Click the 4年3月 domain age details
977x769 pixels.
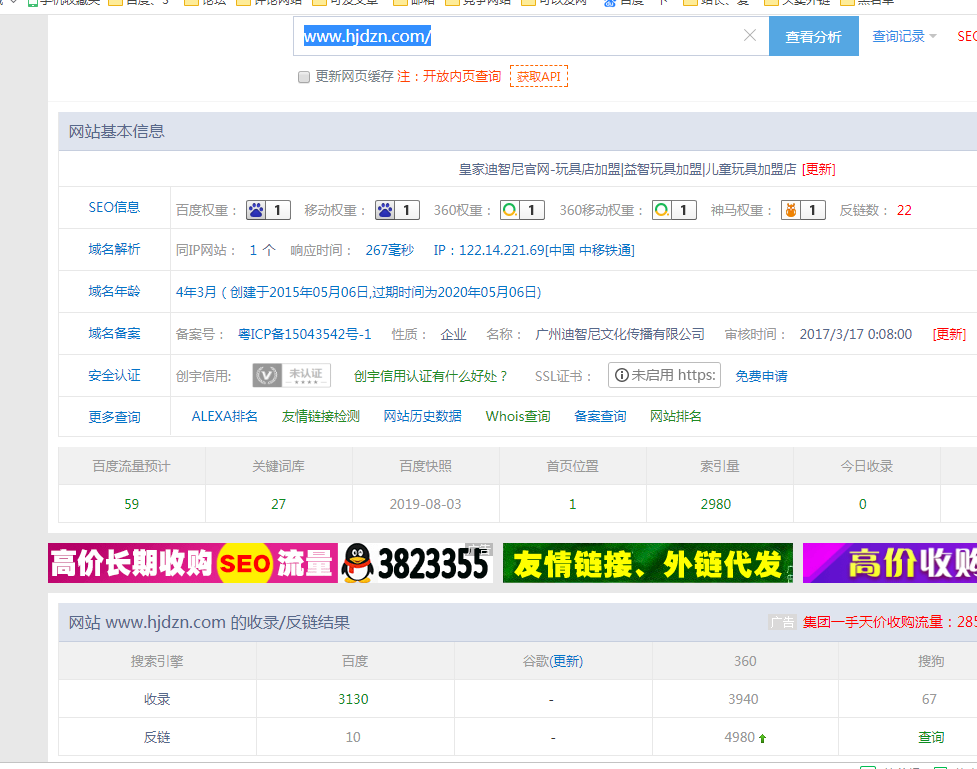tap(359, 292)
